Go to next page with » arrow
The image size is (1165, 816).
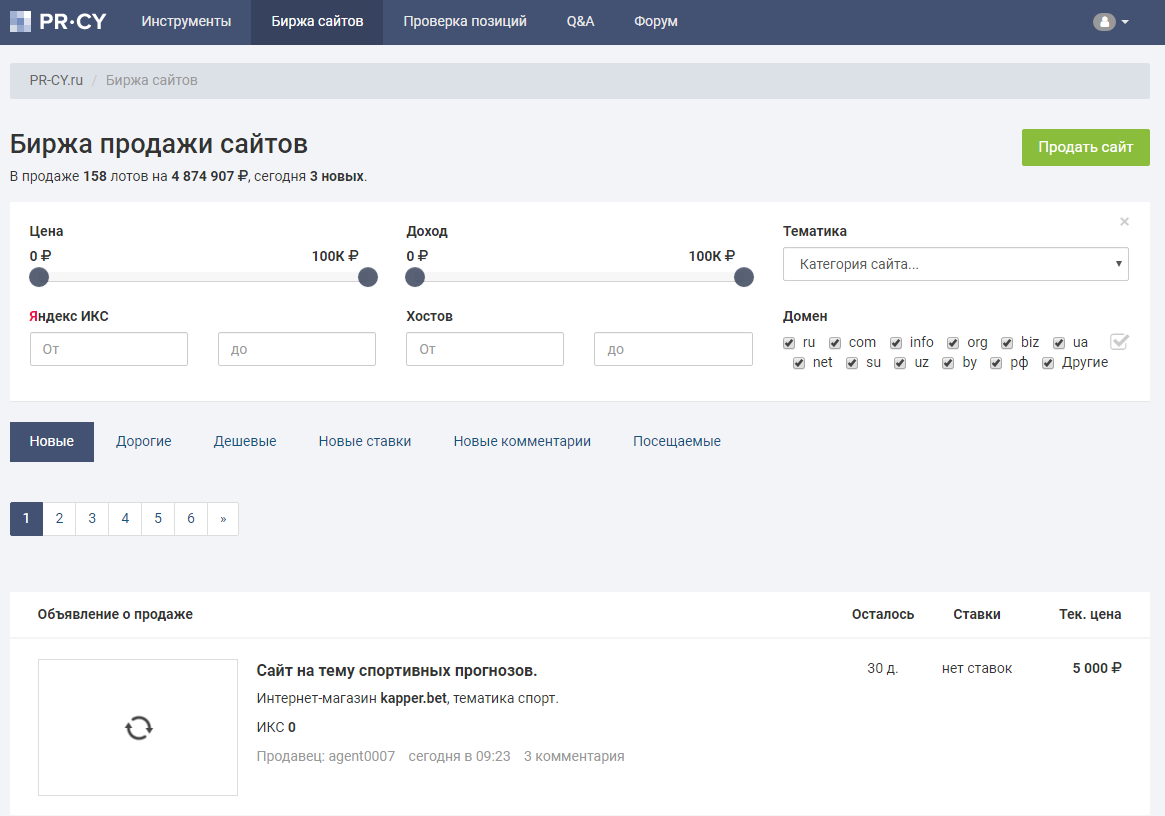223,519
